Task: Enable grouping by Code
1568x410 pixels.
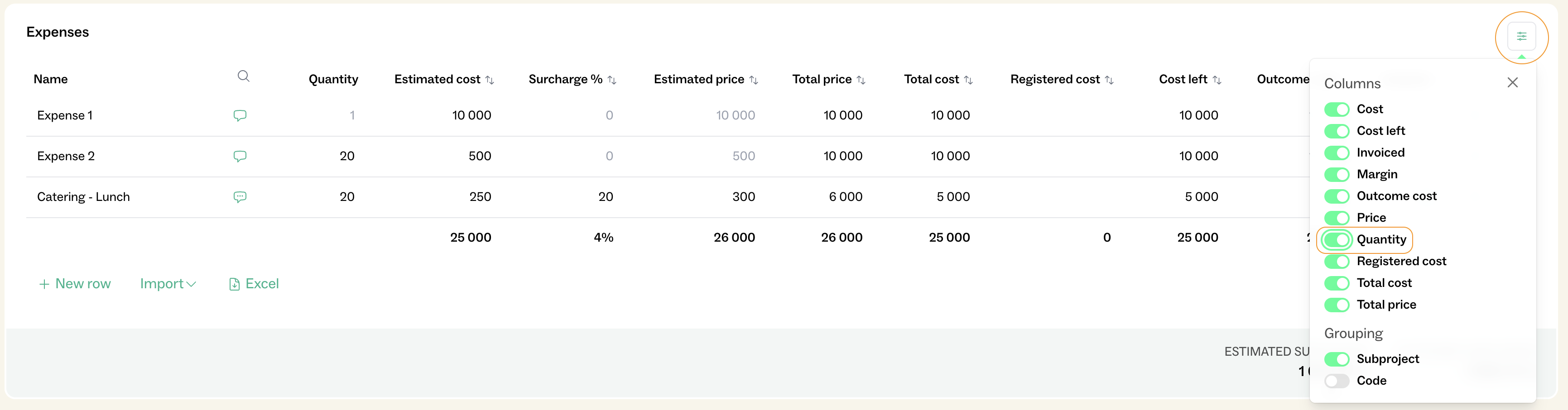Action: (1337, 381)
